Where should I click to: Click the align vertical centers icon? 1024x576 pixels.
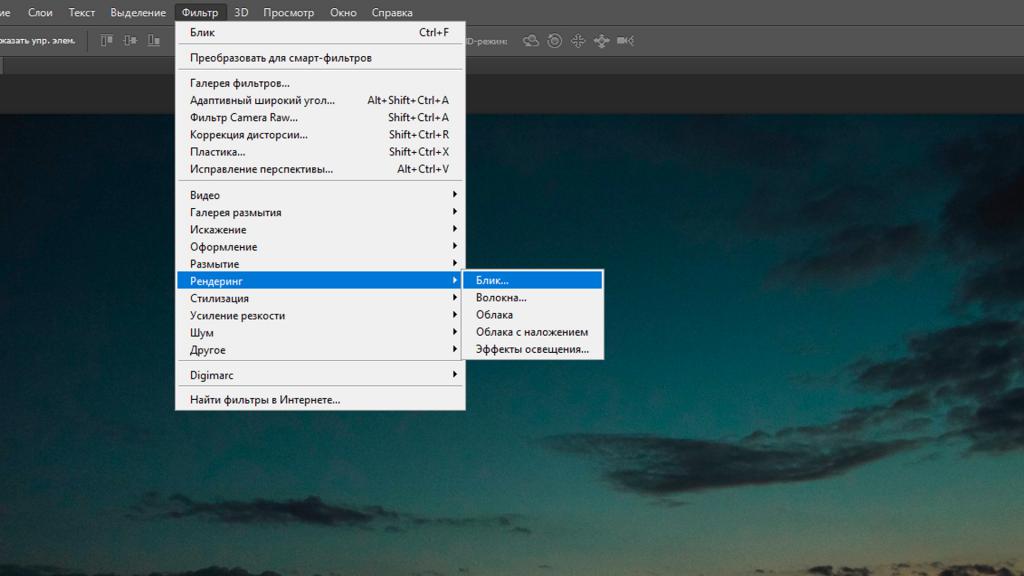pyautogui.click(x=130, y=40)
